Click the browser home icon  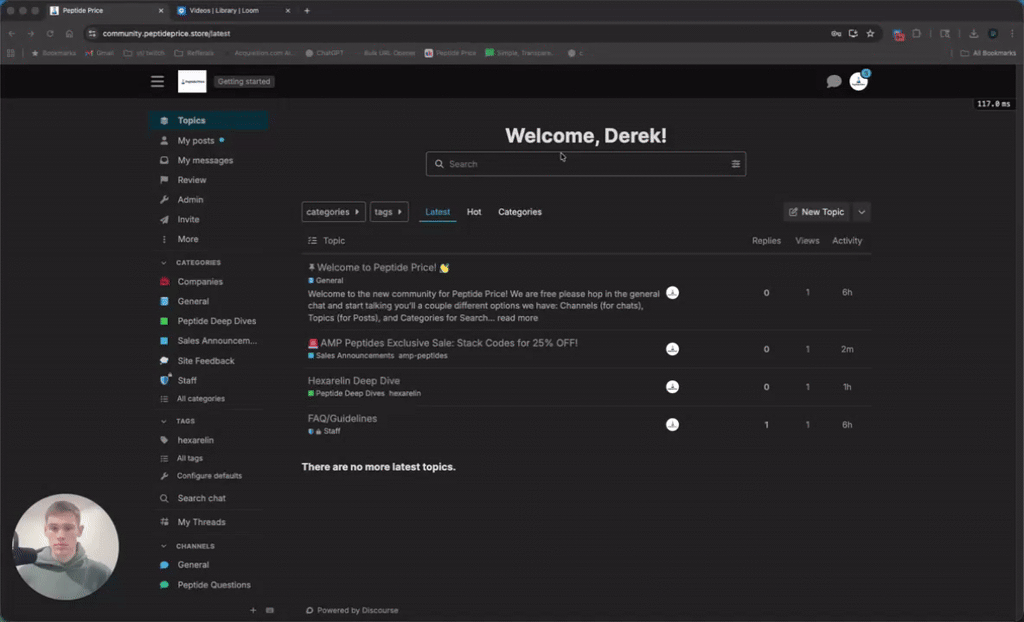pyautogui.click(x=69, y=33)
